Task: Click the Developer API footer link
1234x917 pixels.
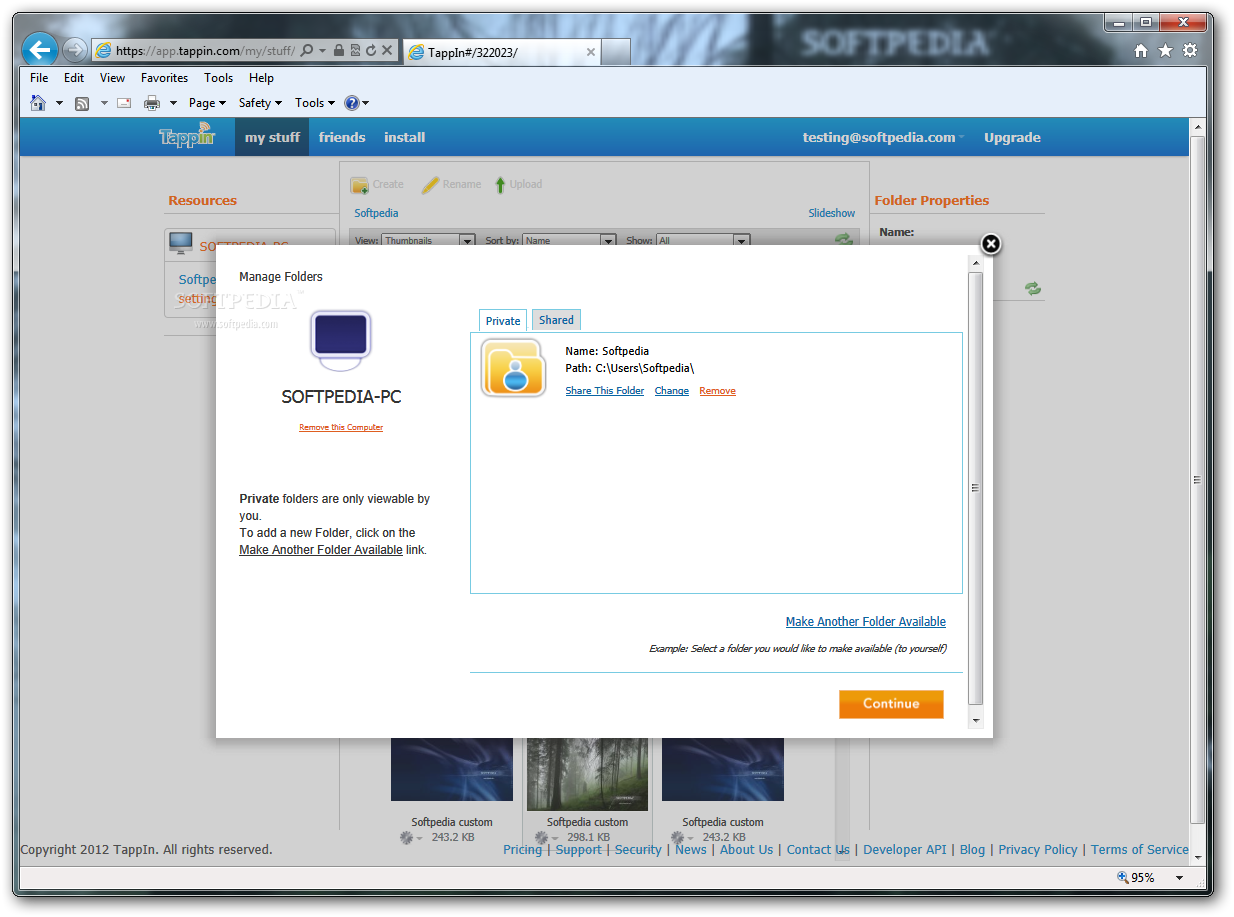Action: (x=904, y=849)
